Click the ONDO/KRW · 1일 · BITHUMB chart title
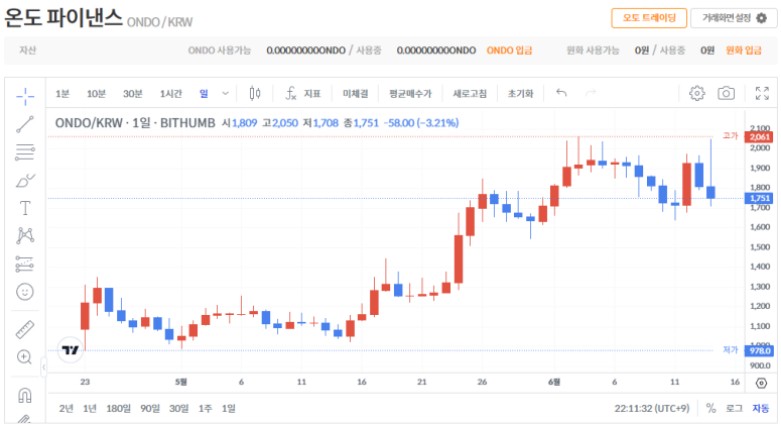 [x=135, y=123]
